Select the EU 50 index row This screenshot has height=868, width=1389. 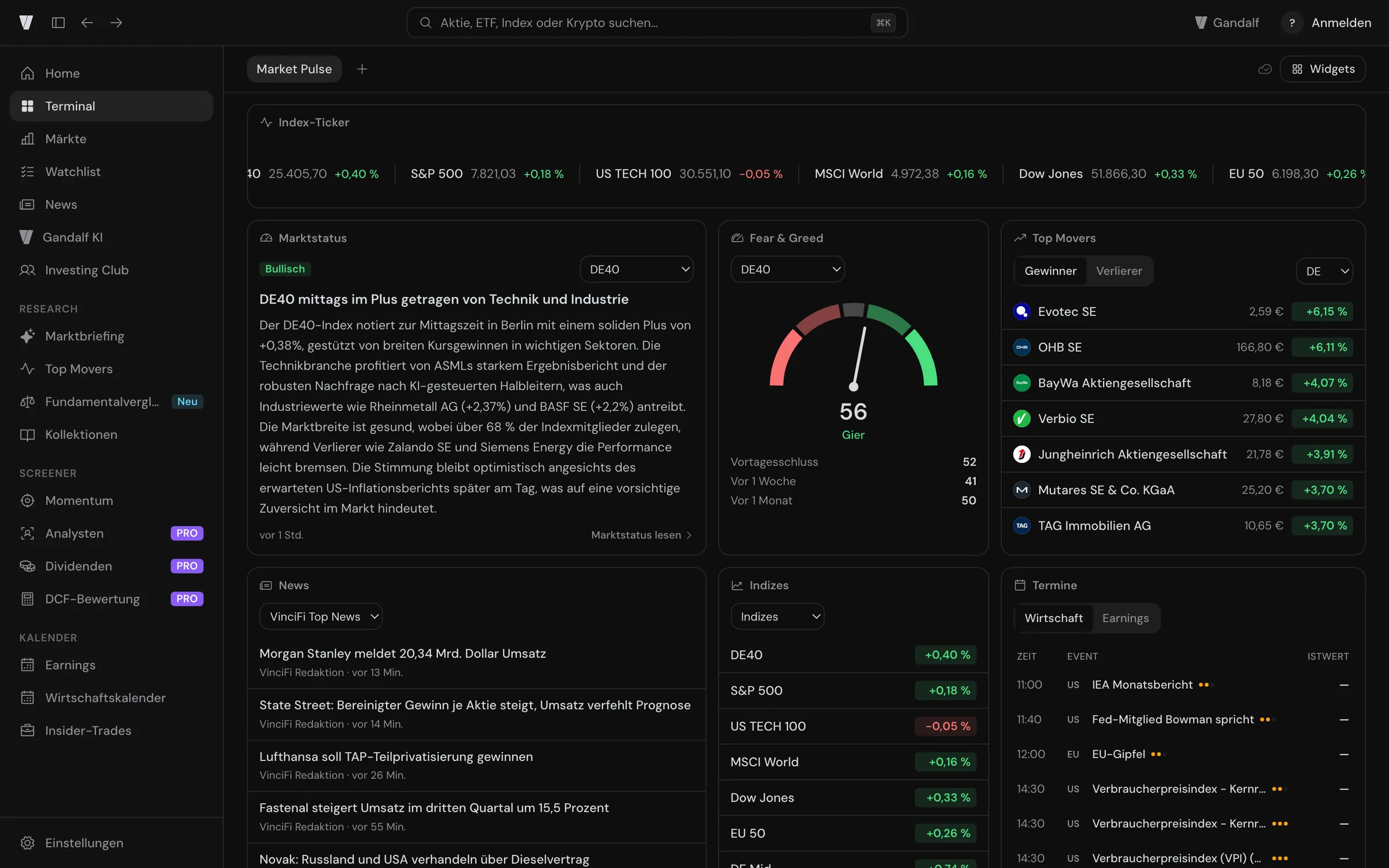pos(853,834)
